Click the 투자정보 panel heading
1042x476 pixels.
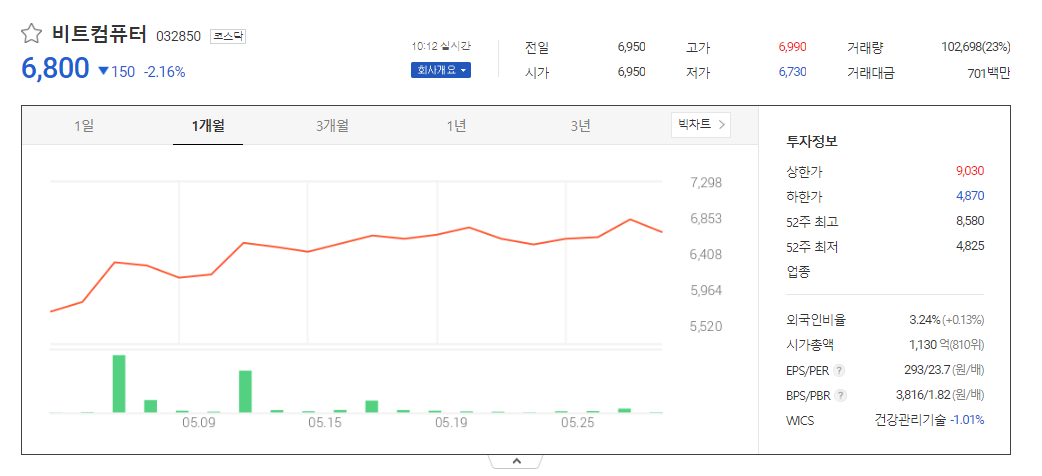click(812, 141)
